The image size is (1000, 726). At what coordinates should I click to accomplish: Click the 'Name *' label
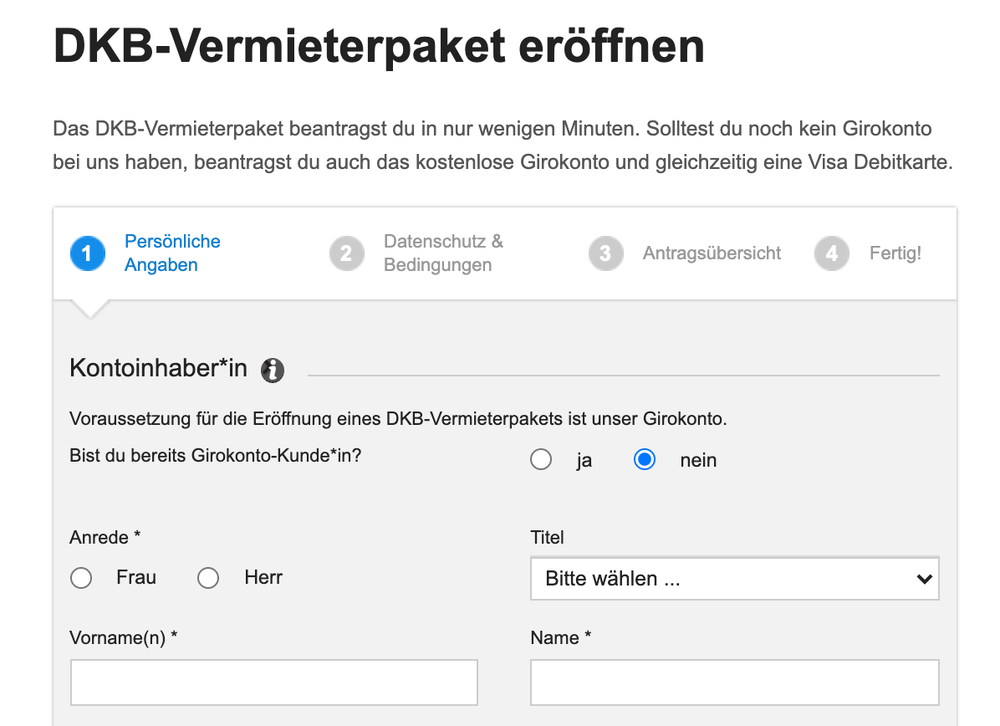561,638
